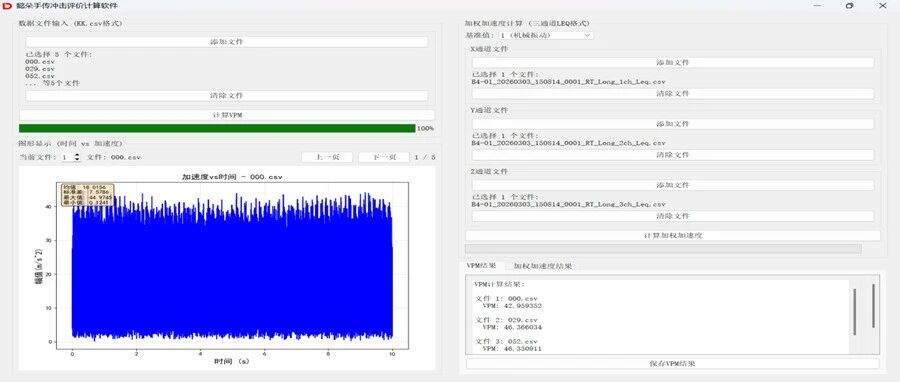
Task: Click the file name 000.csv in selected files list
Action: [x=40, y=61]
